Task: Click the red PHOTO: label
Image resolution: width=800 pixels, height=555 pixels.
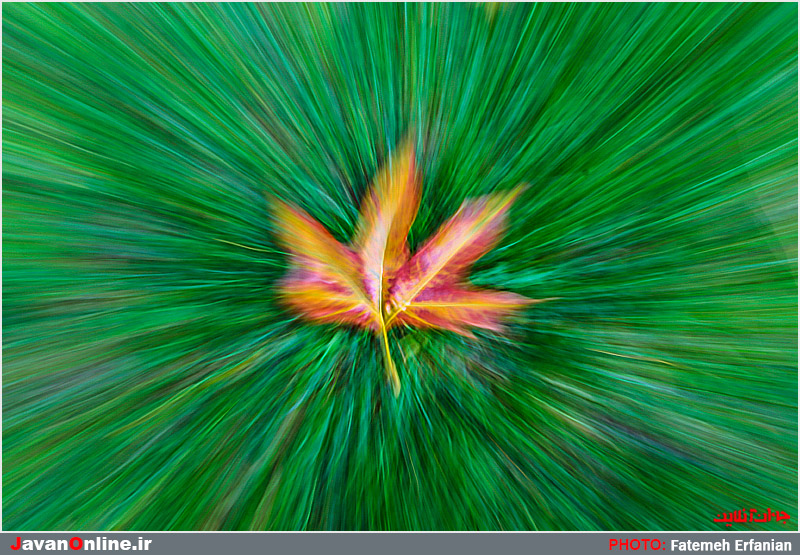Action: click(637, 545)
